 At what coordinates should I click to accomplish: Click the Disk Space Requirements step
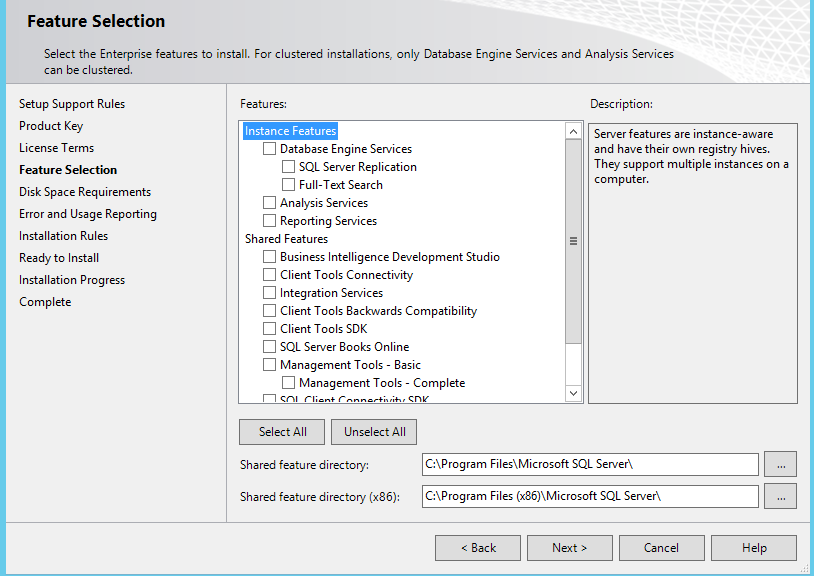coord(85,192)
